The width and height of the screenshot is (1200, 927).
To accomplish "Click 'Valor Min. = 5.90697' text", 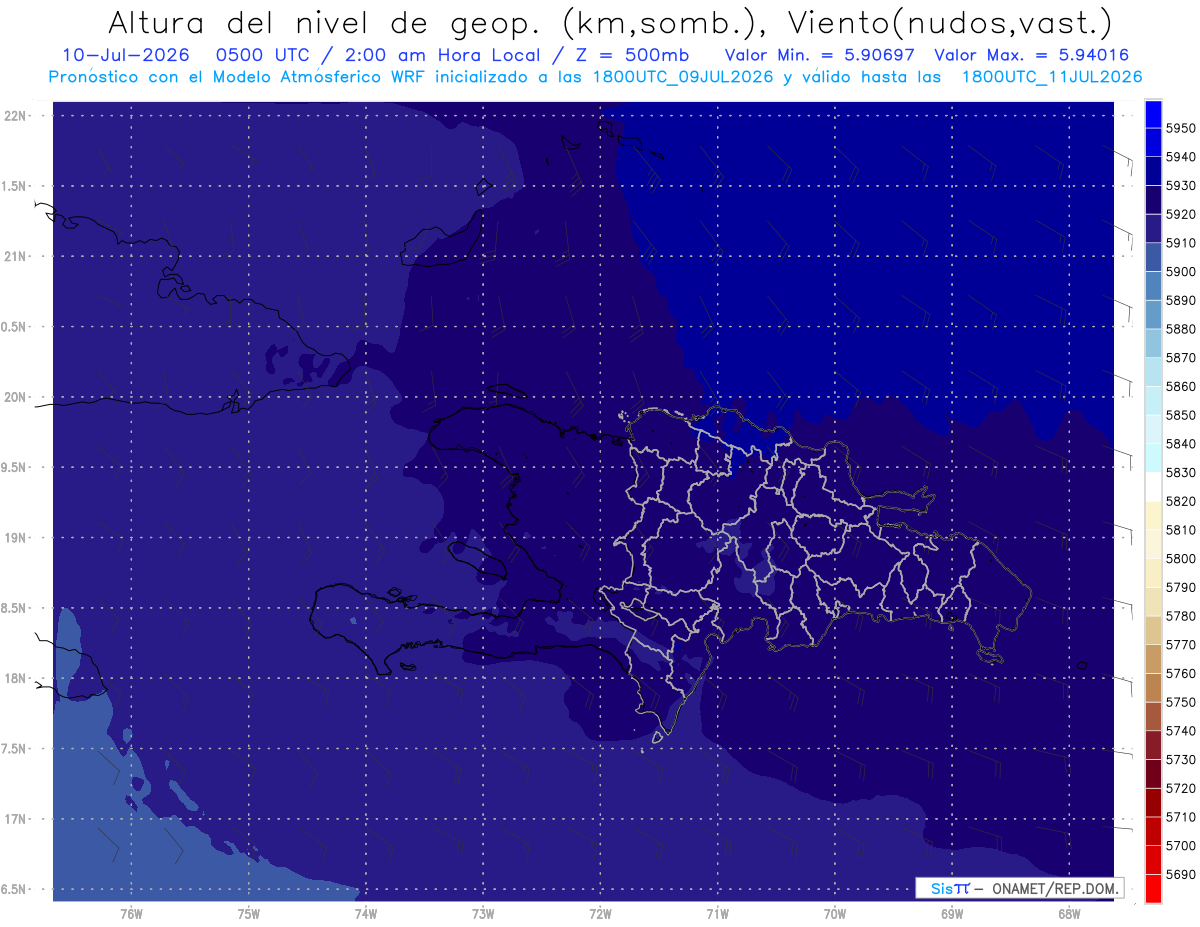I will [820, 55].
